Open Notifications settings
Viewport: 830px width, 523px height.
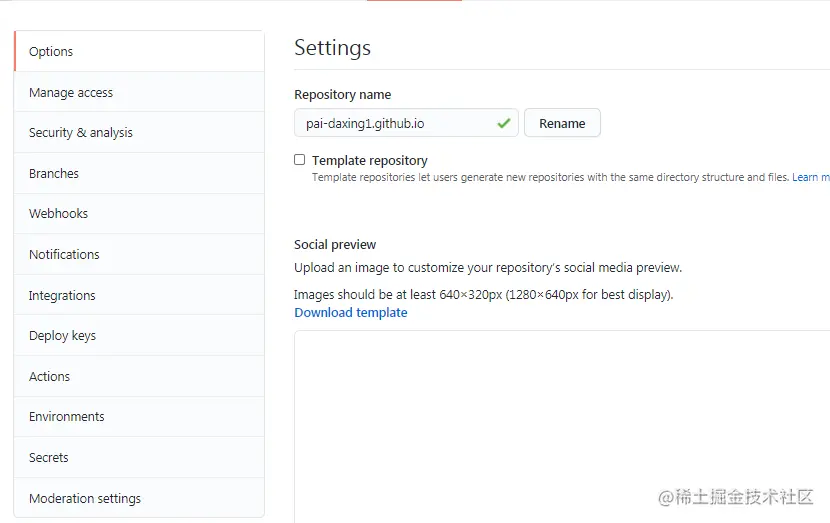point(64,255)
